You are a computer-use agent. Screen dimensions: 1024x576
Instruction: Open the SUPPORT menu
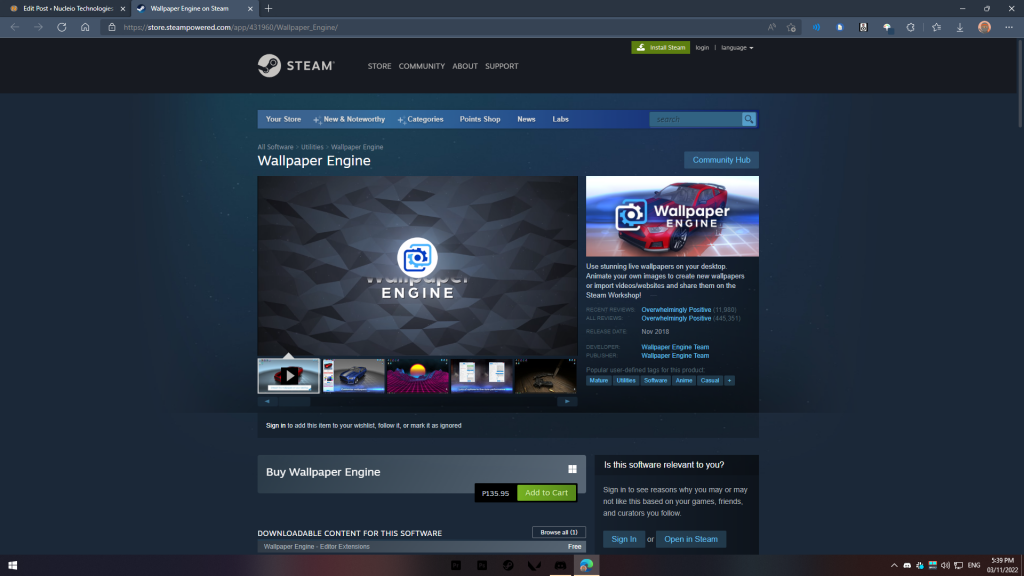coord(502,66)
